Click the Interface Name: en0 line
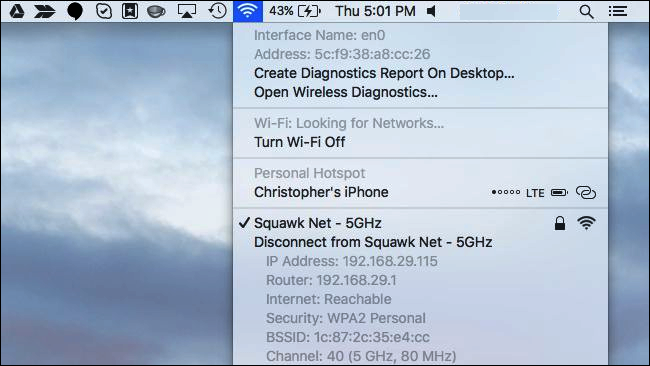This screenshot has width=650, height=366. coord(319,35)
